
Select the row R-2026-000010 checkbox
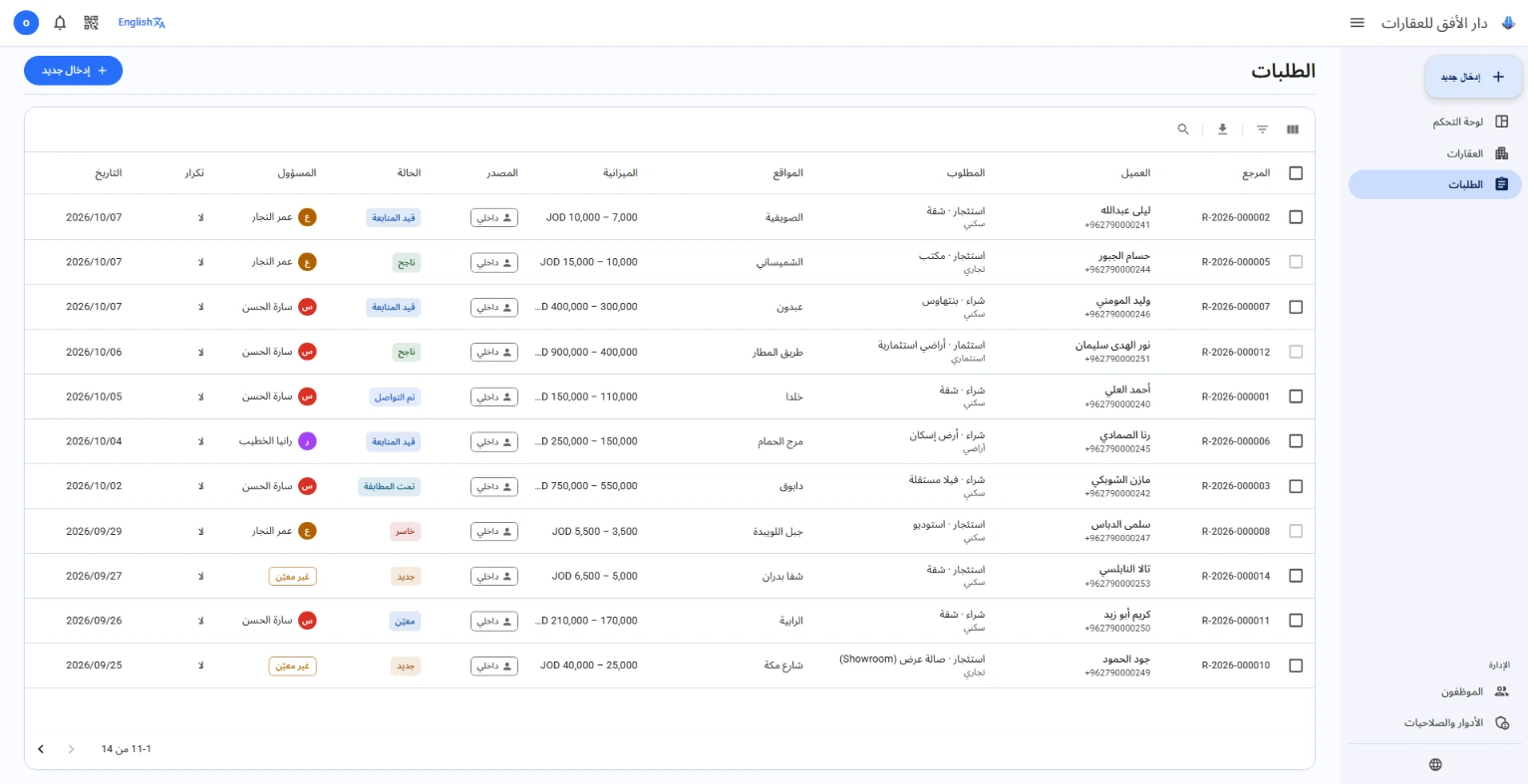(1296, 665)
